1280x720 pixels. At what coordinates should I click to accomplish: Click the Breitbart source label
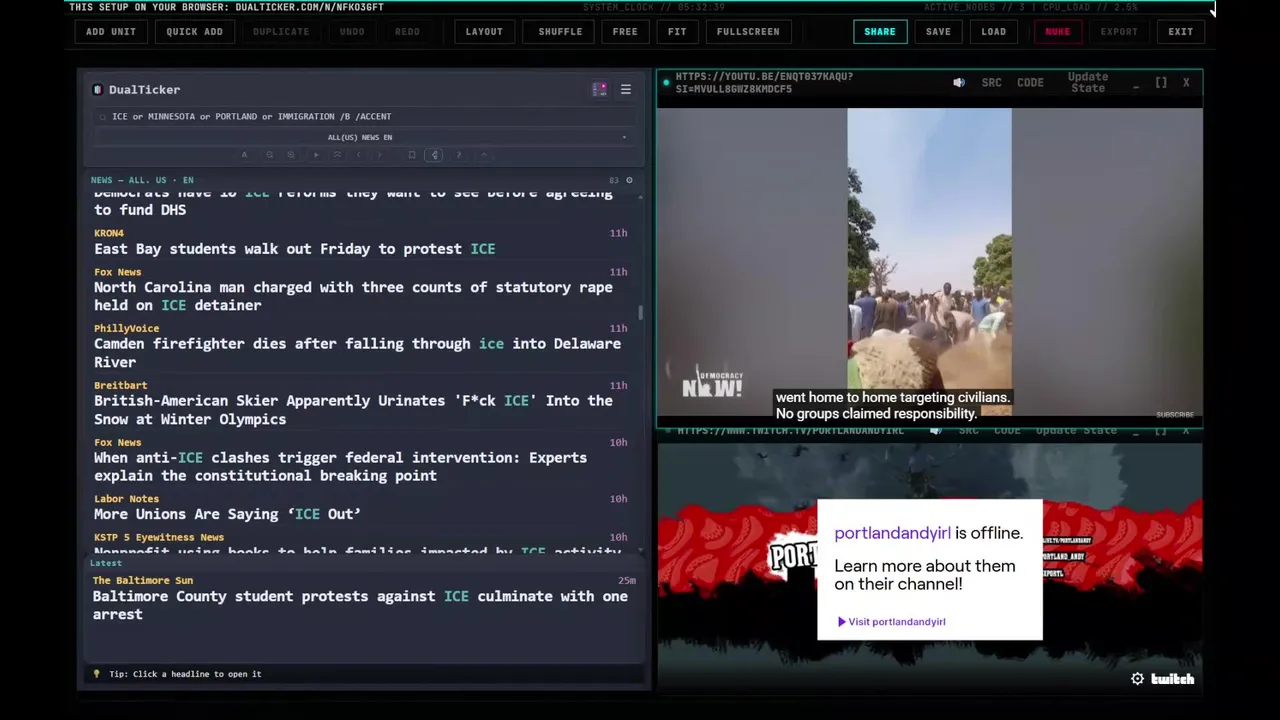click(120, 385)
